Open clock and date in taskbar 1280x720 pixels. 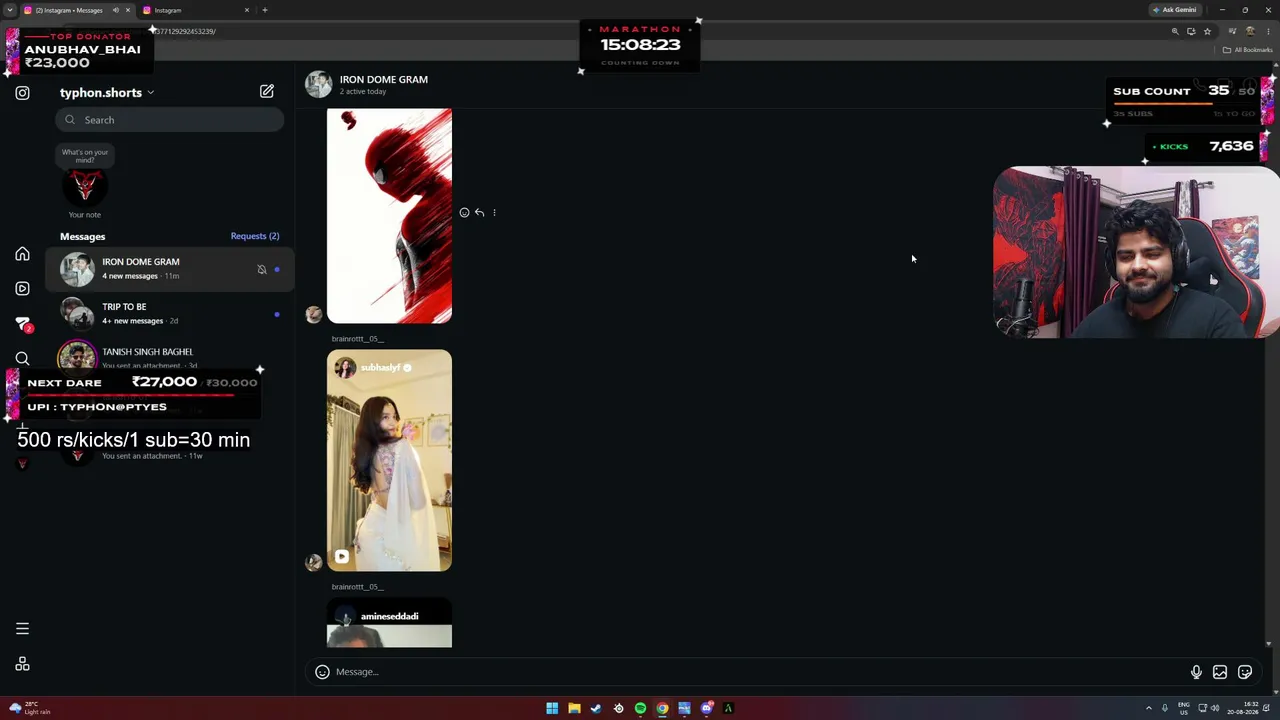[x=1245, y=708]
